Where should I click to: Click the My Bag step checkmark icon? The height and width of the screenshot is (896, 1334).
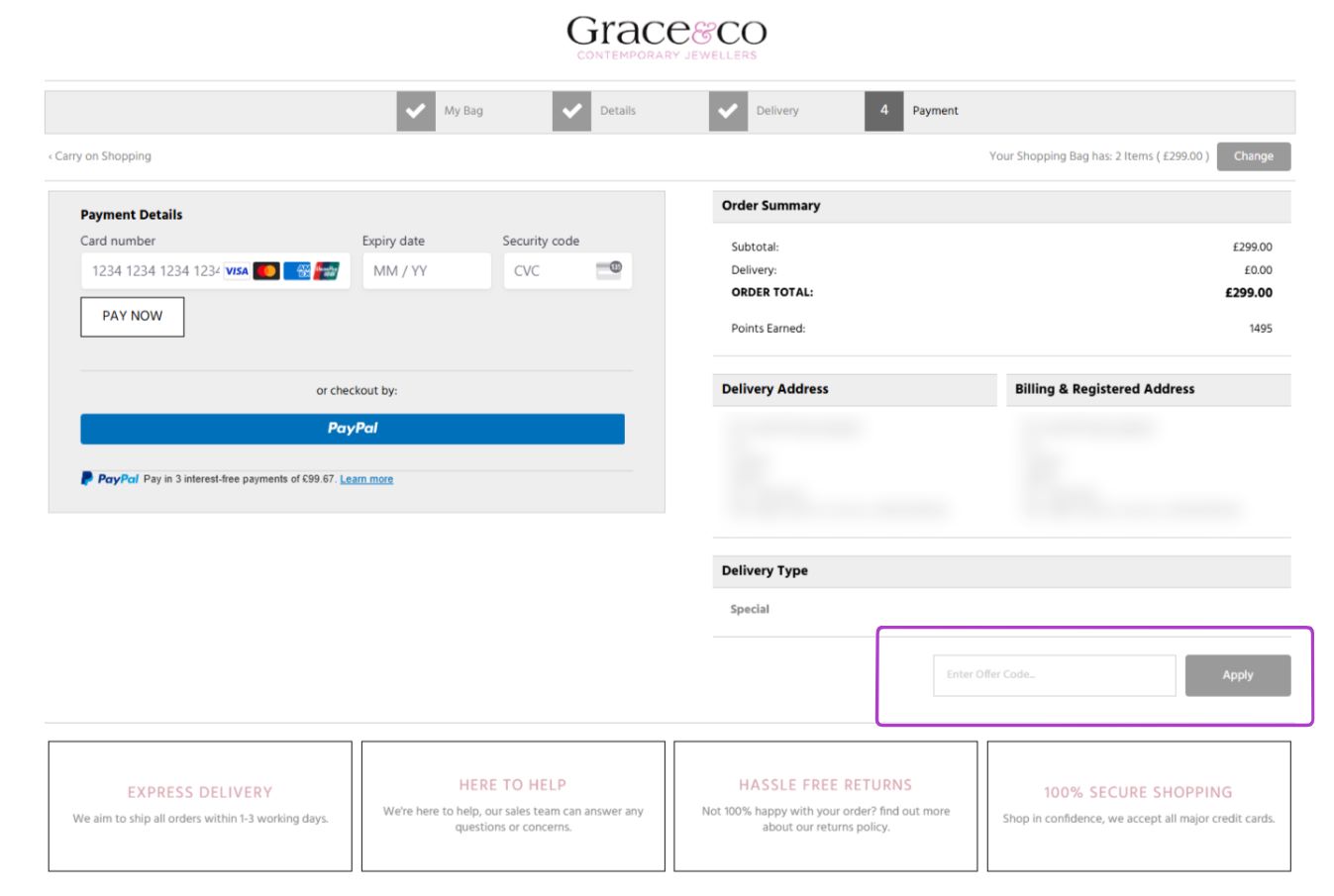(x=416, y=111)
